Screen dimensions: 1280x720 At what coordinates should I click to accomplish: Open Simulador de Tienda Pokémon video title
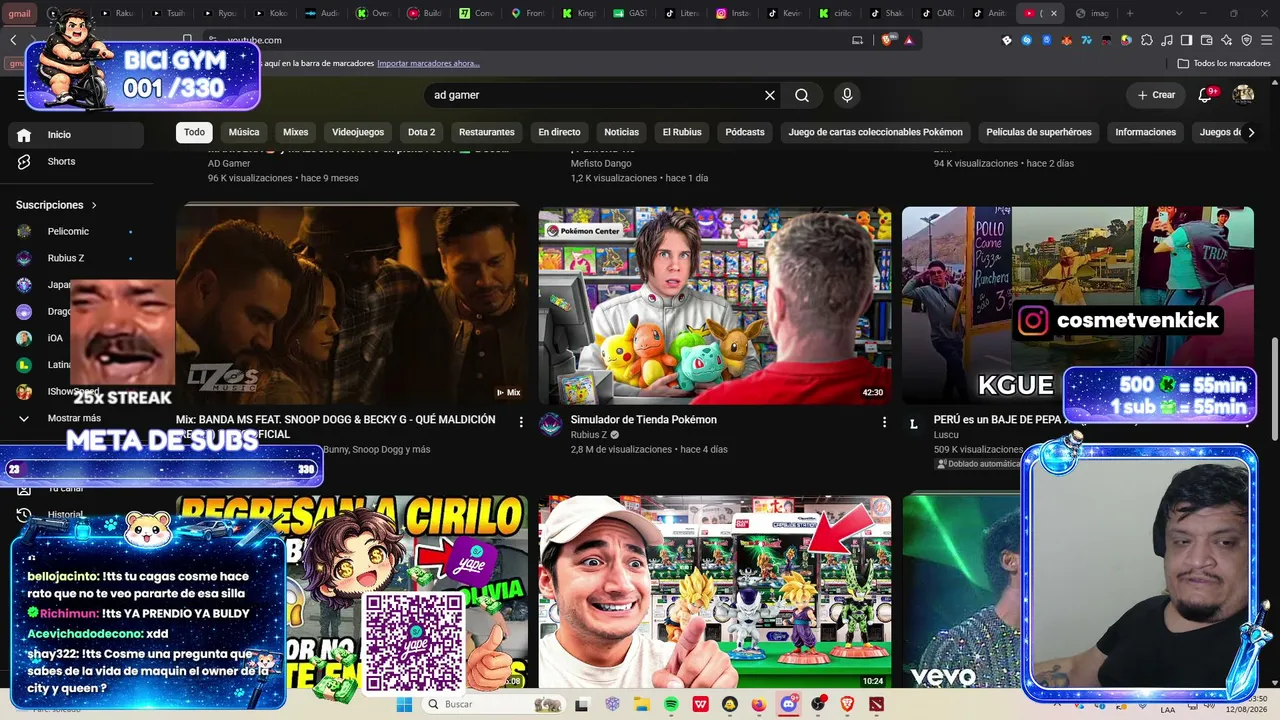coord(644,420)
